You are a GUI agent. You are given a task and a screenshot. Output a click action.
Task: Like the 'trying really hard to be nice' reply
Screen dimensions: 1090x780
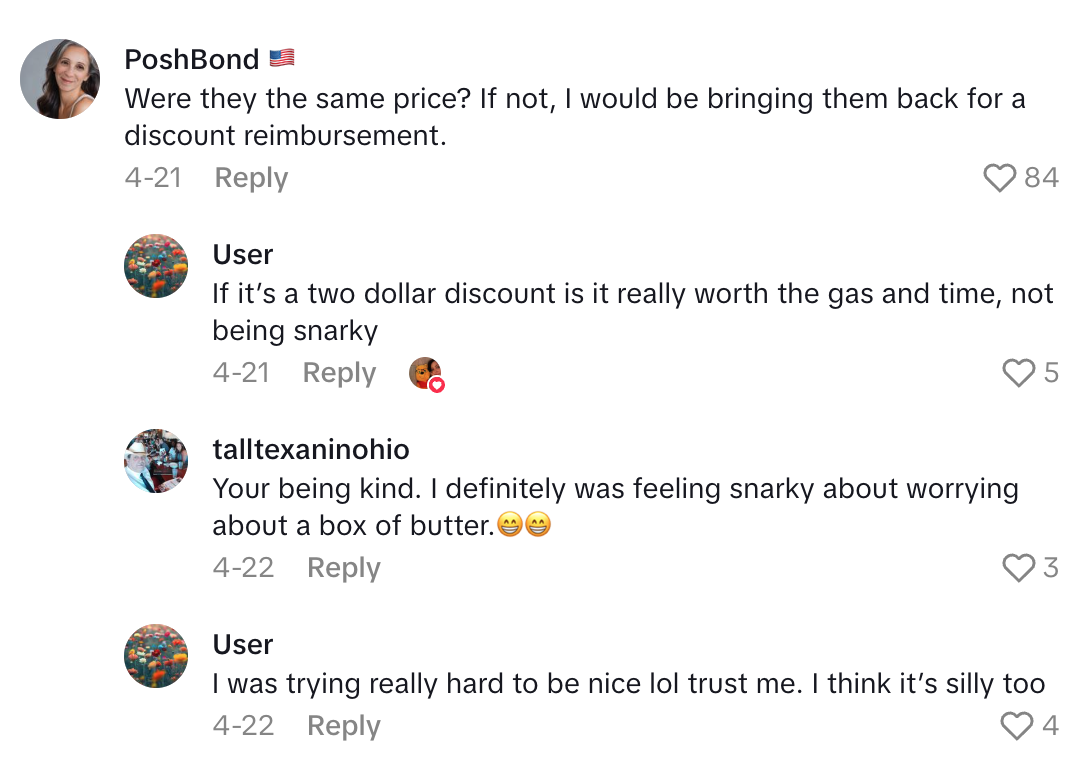tap(1016, 726)
